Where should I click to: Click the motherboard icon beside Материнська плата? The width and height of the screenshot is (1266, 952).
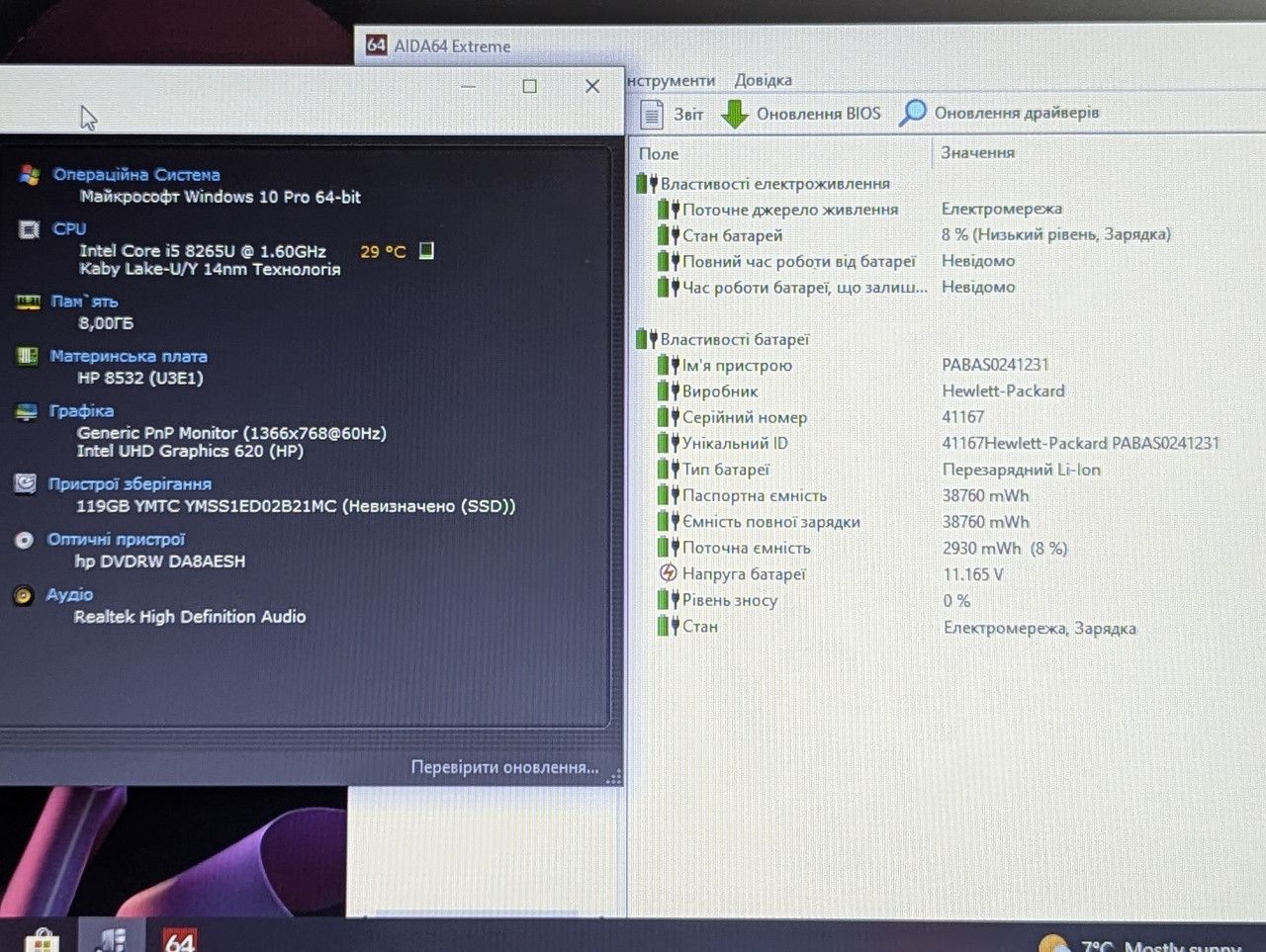[x=27, y=356]
